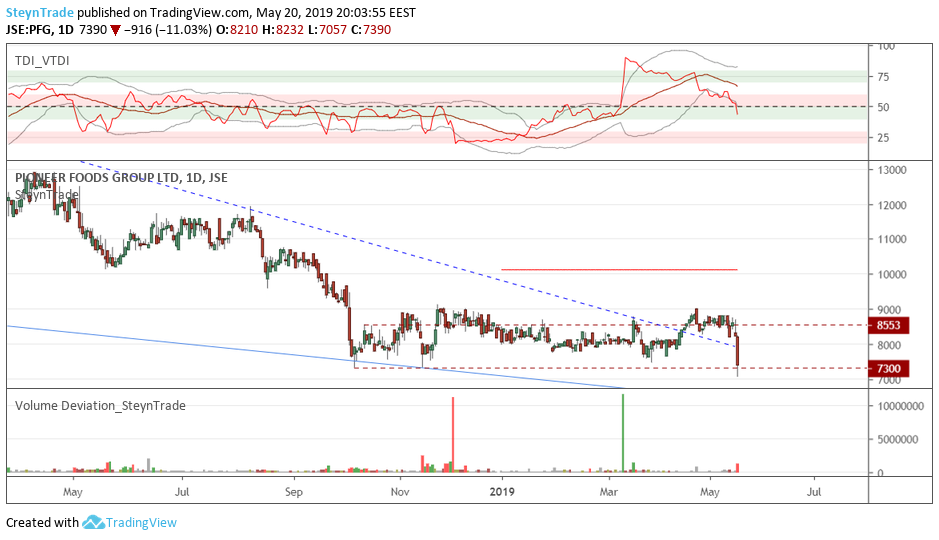Click the 5000000 volume axis label
939x540 pixels.
click(x=898, y=439)
